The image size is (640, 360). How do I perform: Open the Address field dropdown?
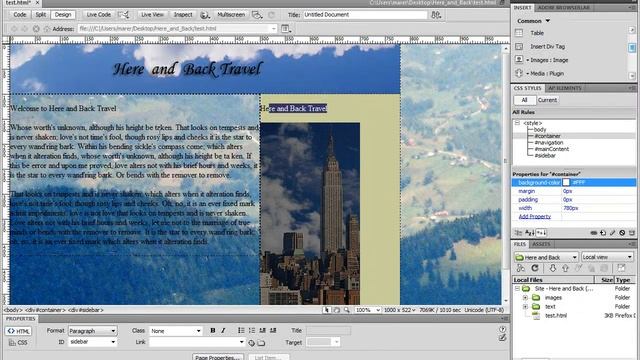tap(273, 29)
